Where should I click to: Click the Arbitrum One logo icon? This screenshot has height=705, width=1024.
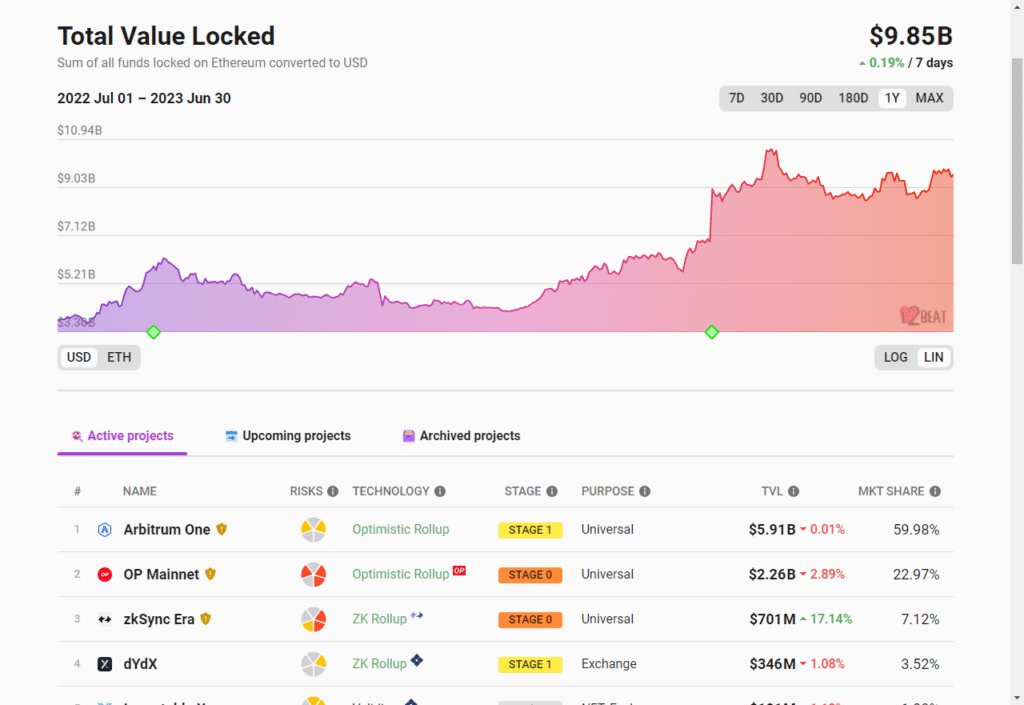pyautogui.click(x=104, y=529)
